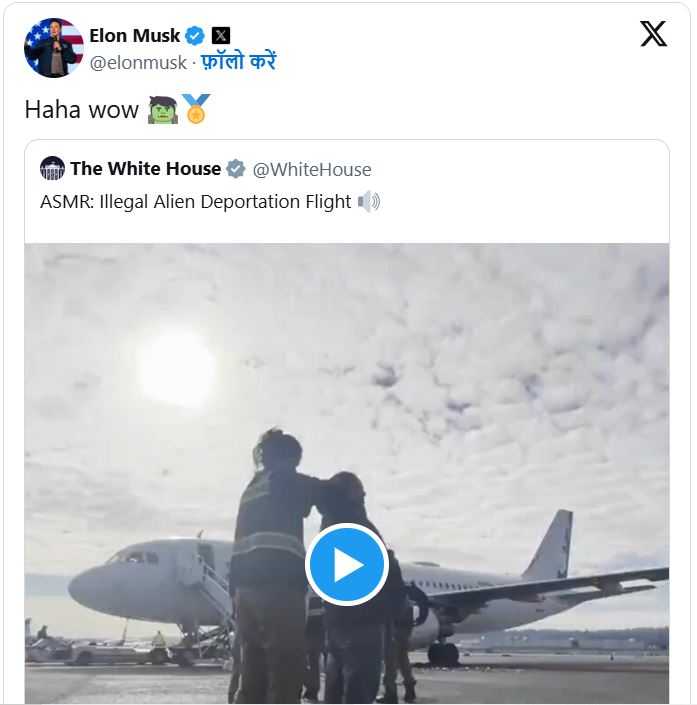The width and height of the screenshot is (697, 705).
Task: Click the "Haha wow" post text
Action: coord(81,110)
